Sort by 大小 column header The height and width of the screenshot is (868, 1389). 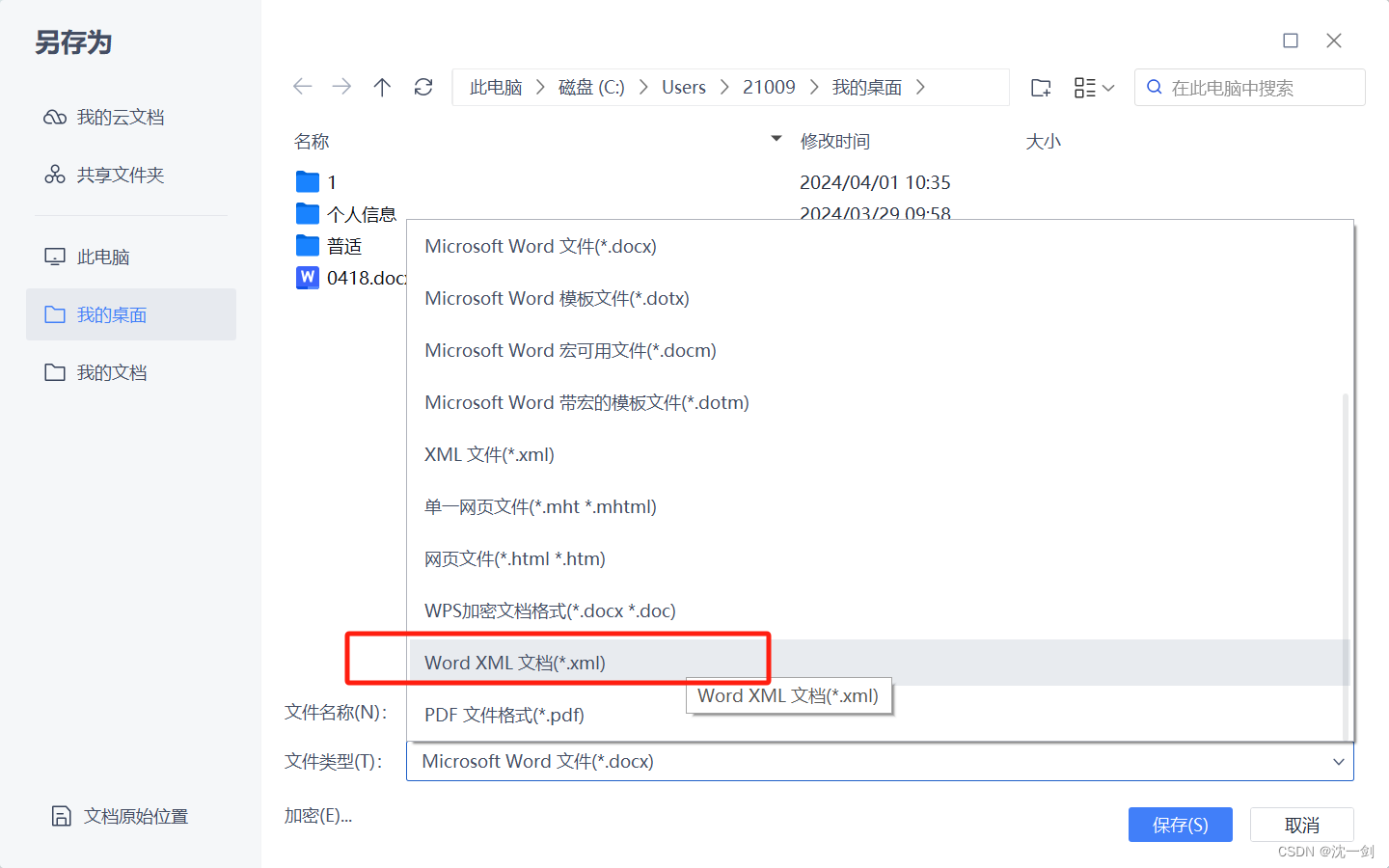(x=1043, y=141)
